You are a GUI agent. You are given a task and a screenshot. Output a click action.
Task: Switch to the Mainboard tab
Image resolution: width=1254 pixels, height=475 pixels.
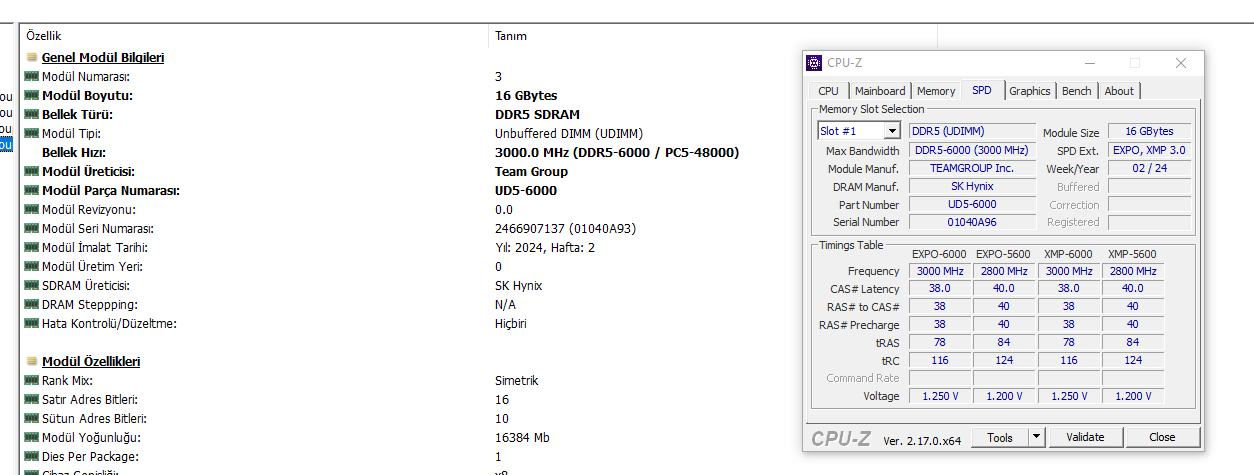pyautogui.click(x=880, y=91)
